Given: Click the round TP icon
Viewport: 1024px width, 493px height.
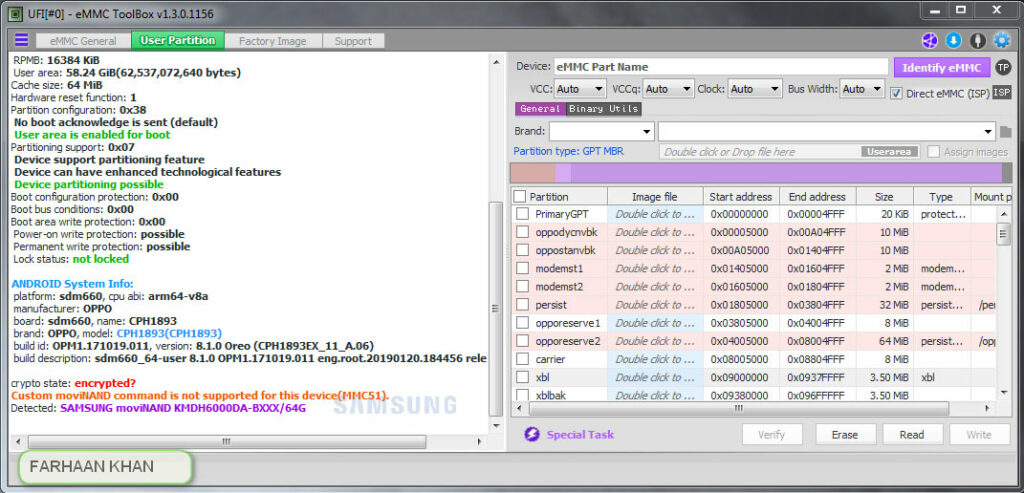Looking at the screenshot, I should (x=1003, y=67).
